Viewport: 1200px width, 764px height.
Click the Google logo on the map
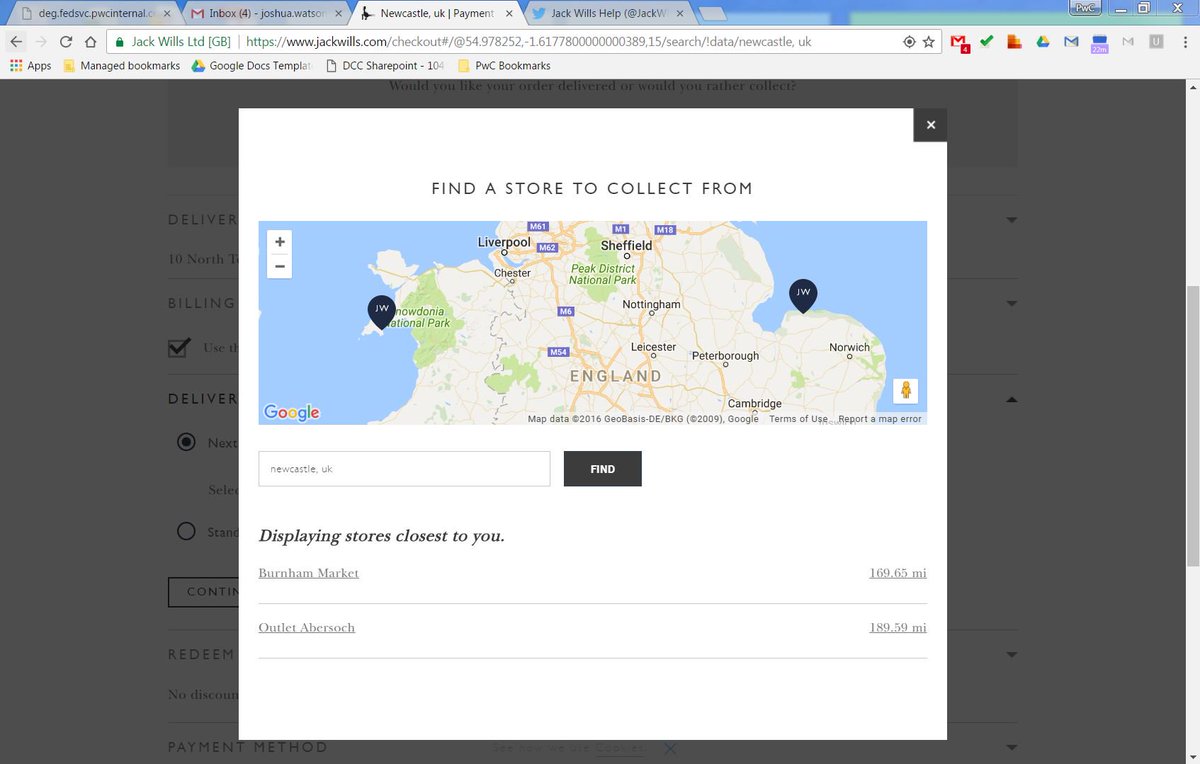(x=291, y=412)
